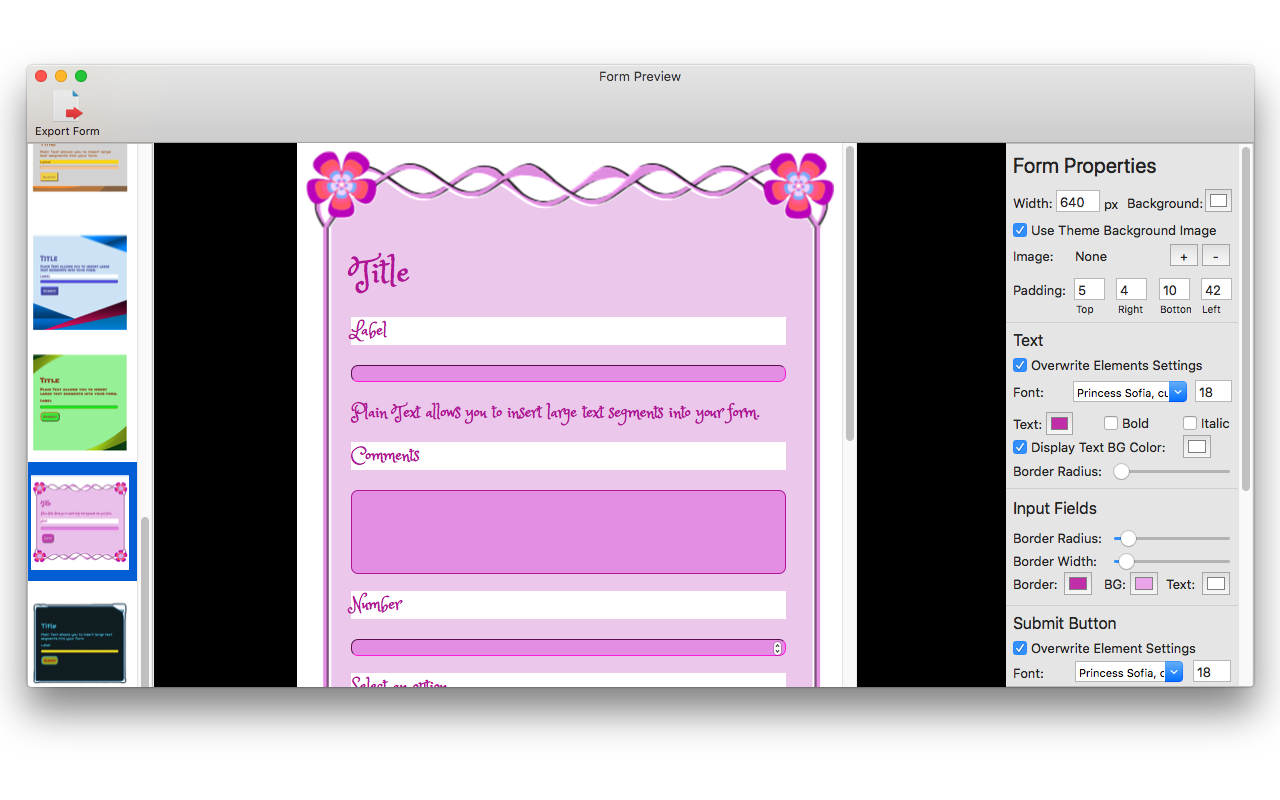Viewport: 1280px width, 800px height.
Task: Click the plus button to add image
Action: [x=1184, y=256]
